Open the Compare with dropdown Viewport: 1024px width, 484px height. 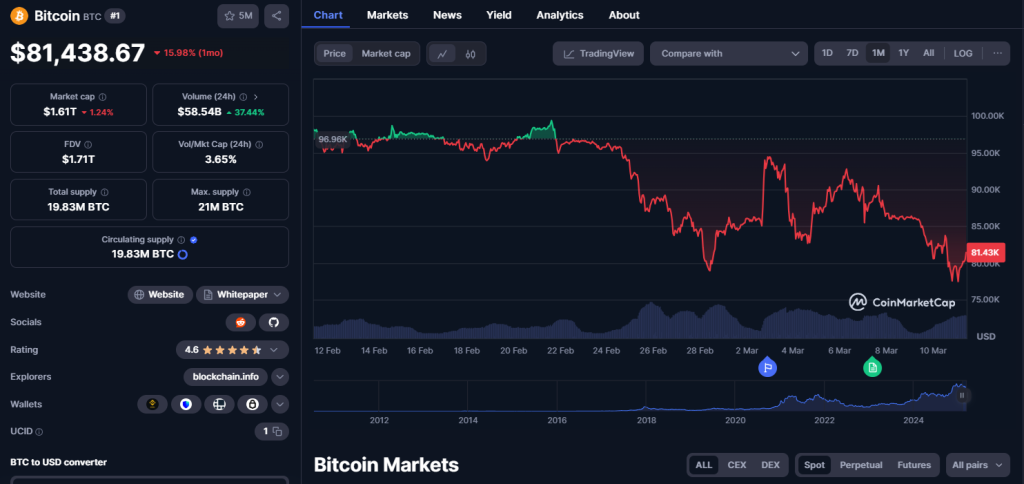[x=729, y=54]
